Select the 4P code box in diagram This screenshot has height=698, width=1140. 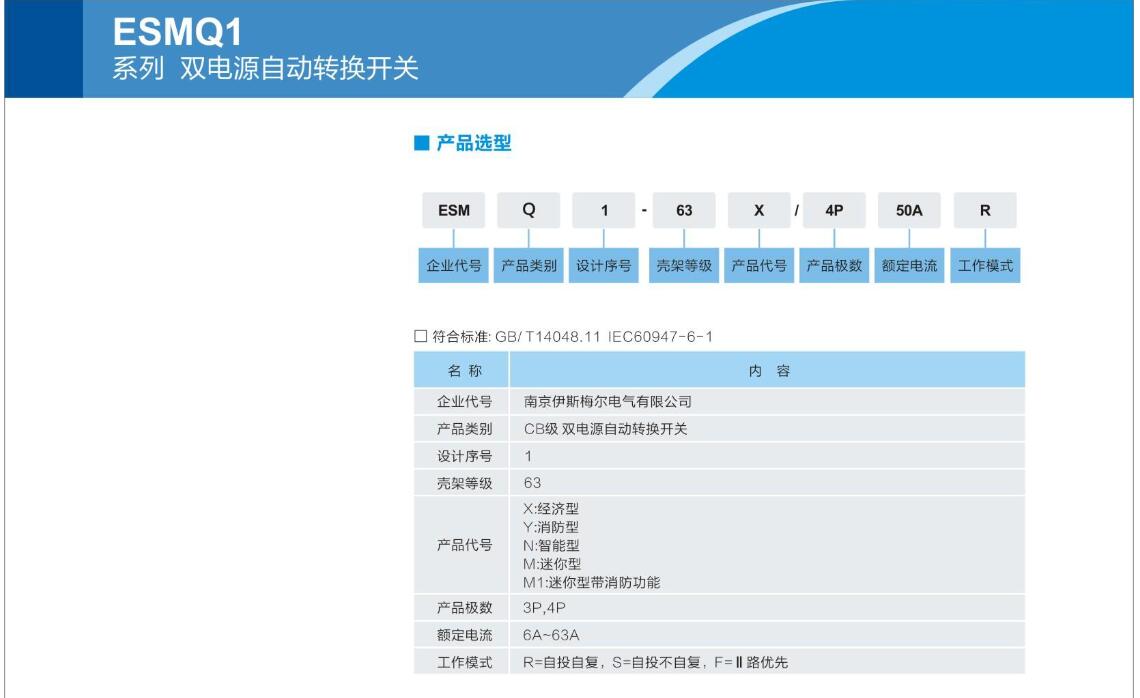[x=834, y=211]
